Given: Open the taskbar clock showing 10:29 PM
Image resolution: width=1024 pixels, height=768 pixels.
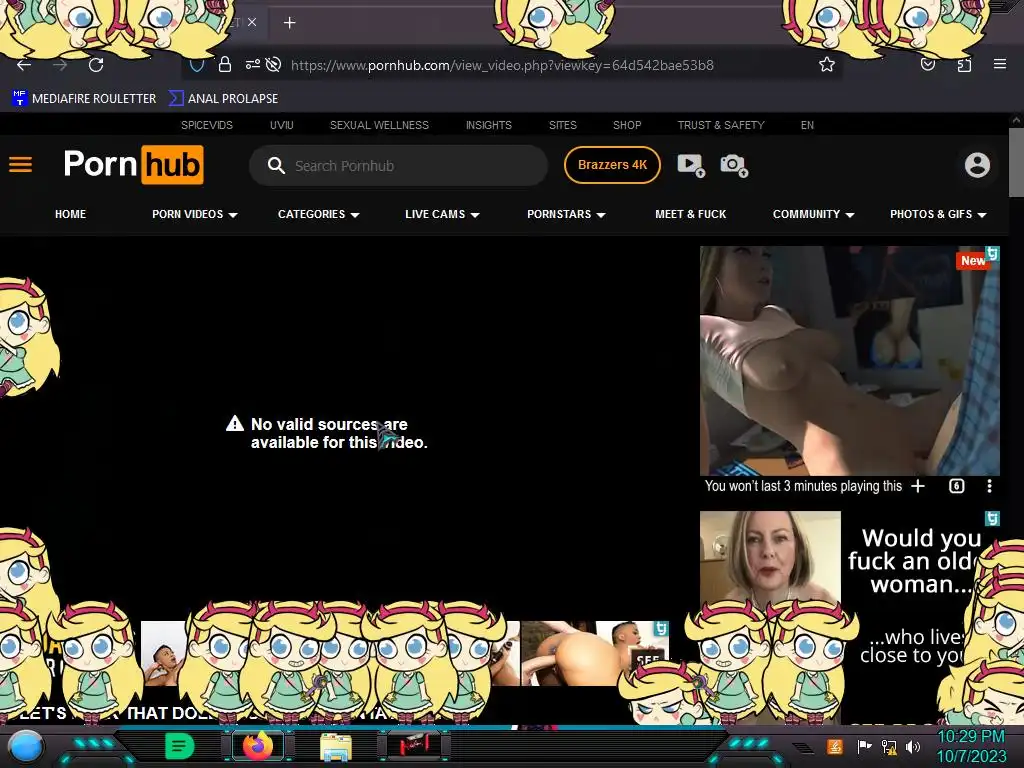Looking at the screenshot, I should pos(971,746).
